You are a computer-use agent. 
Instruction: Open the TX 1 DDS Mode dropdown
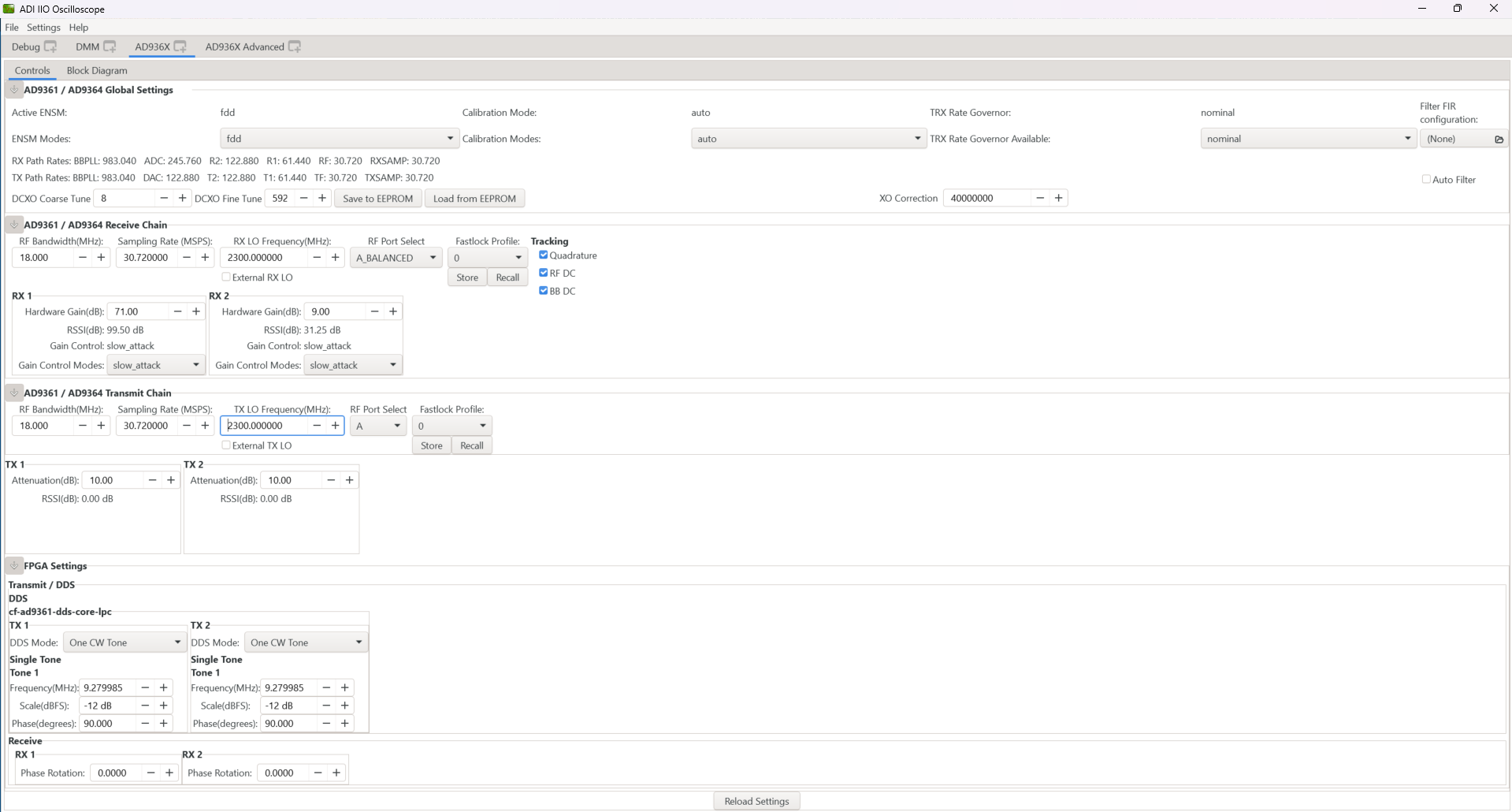point(124,643)
